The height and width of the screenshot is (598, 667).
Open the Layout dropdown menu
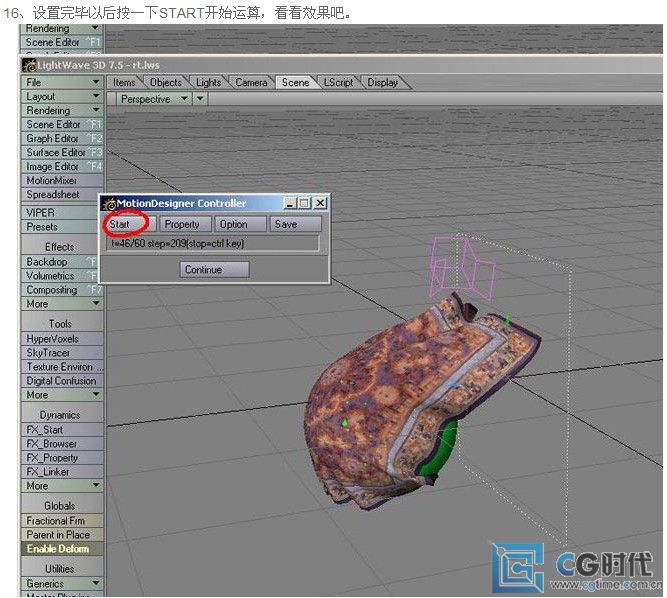tap(62, 97)
